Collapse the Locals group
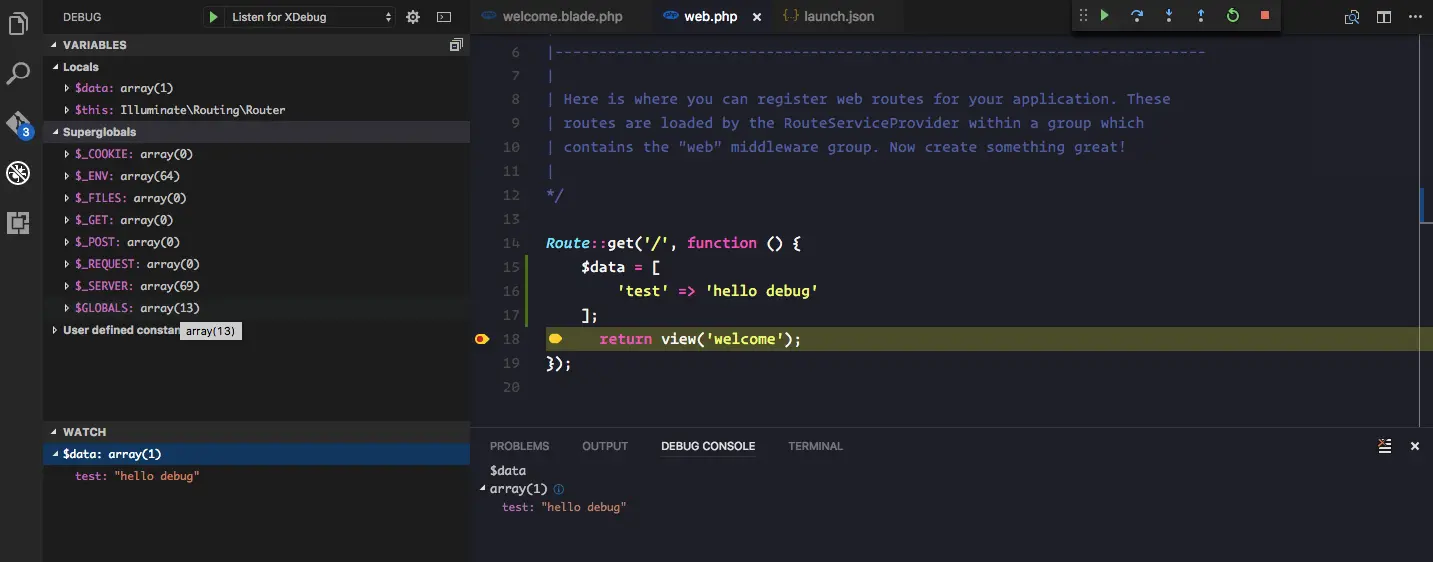Viewport: 1433px width, 562px height. (x=55, y=67)
